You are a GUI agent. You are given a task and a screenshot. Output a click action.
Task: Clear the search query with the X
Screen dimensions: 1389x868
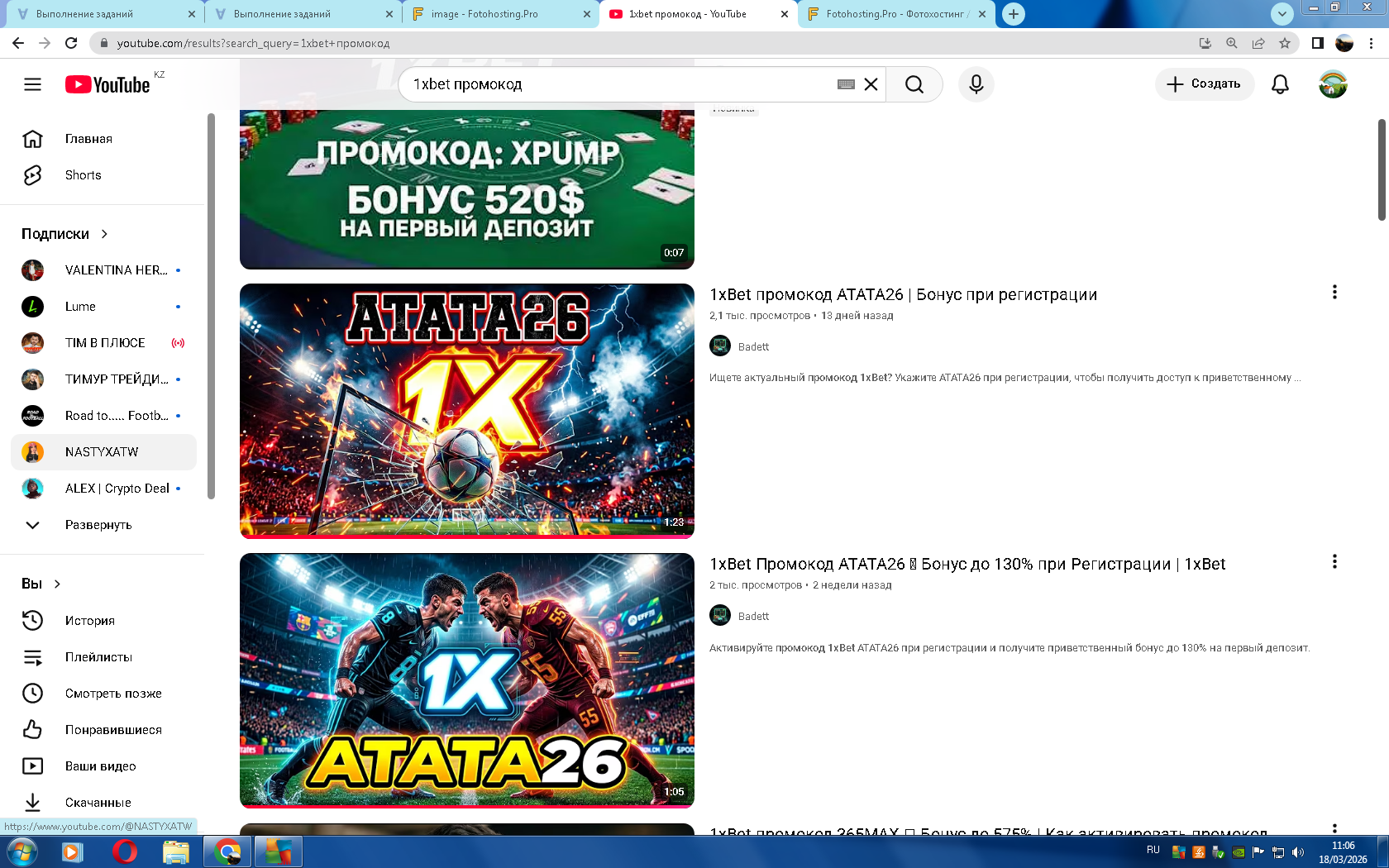tap(871, 84)
